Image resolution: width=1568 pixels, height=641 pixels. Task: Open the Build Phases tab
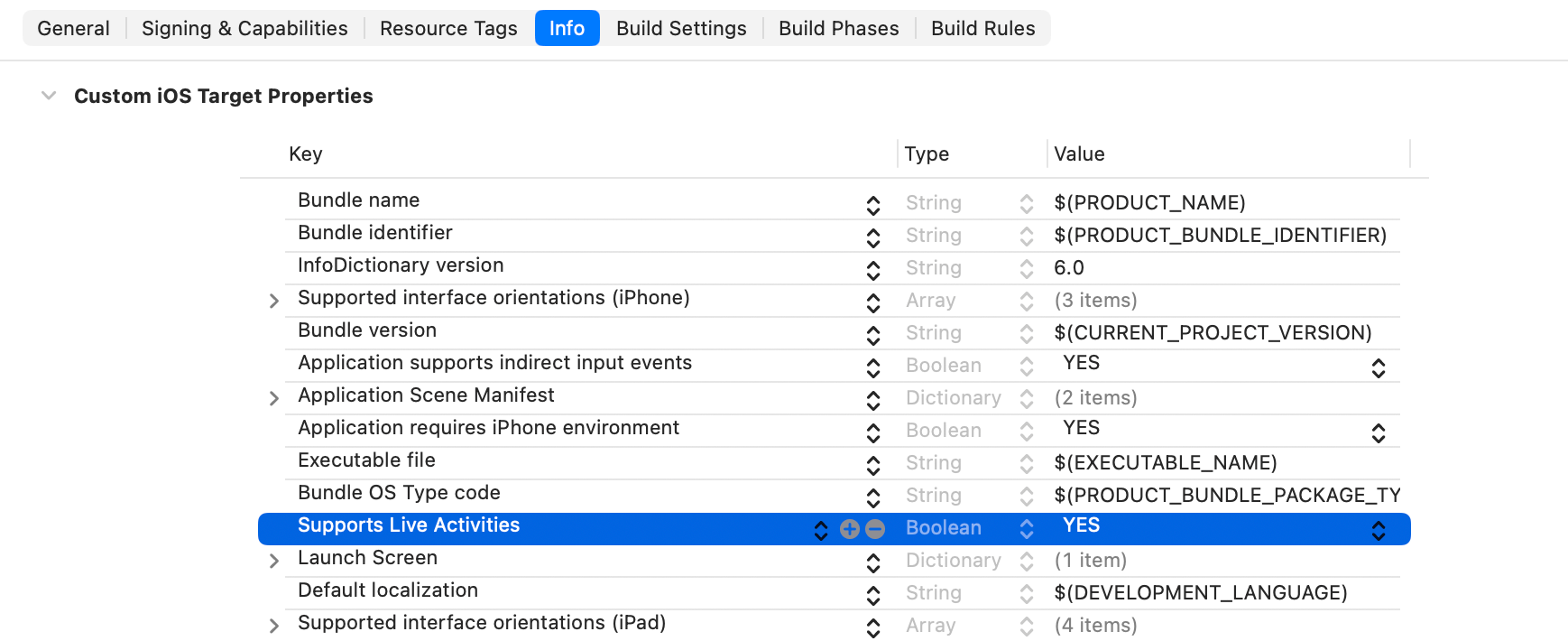(838, 29)
